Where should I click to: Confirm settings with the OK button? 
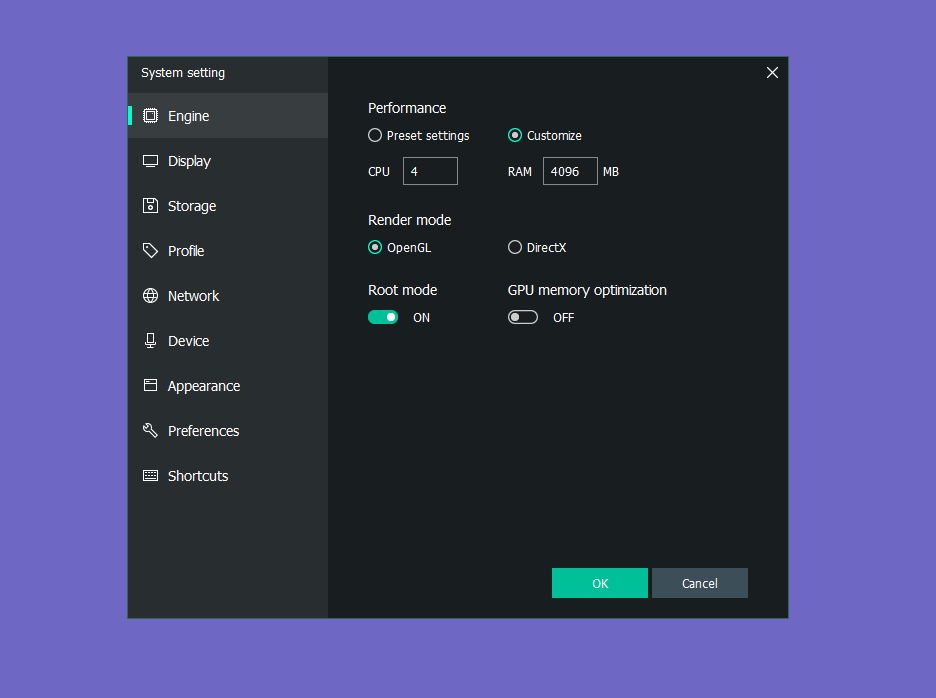[x=599, y=583]
